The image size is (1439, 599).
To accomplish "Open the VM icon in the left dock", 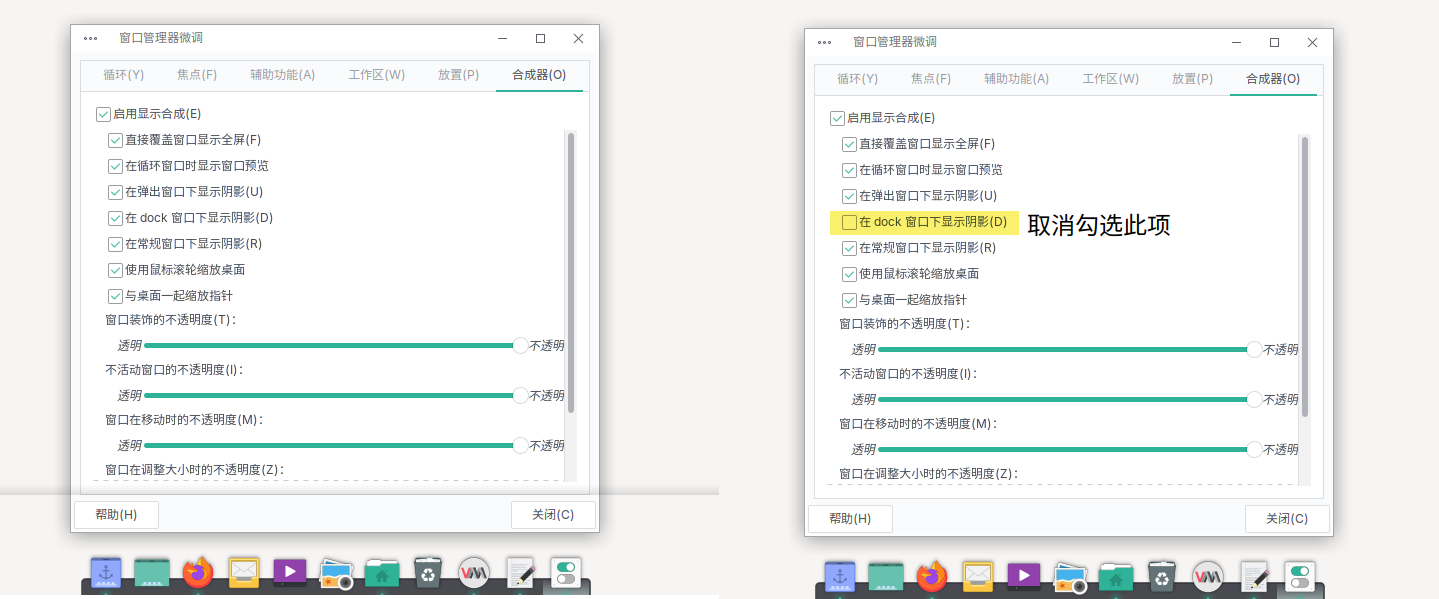I will (474, 572).
